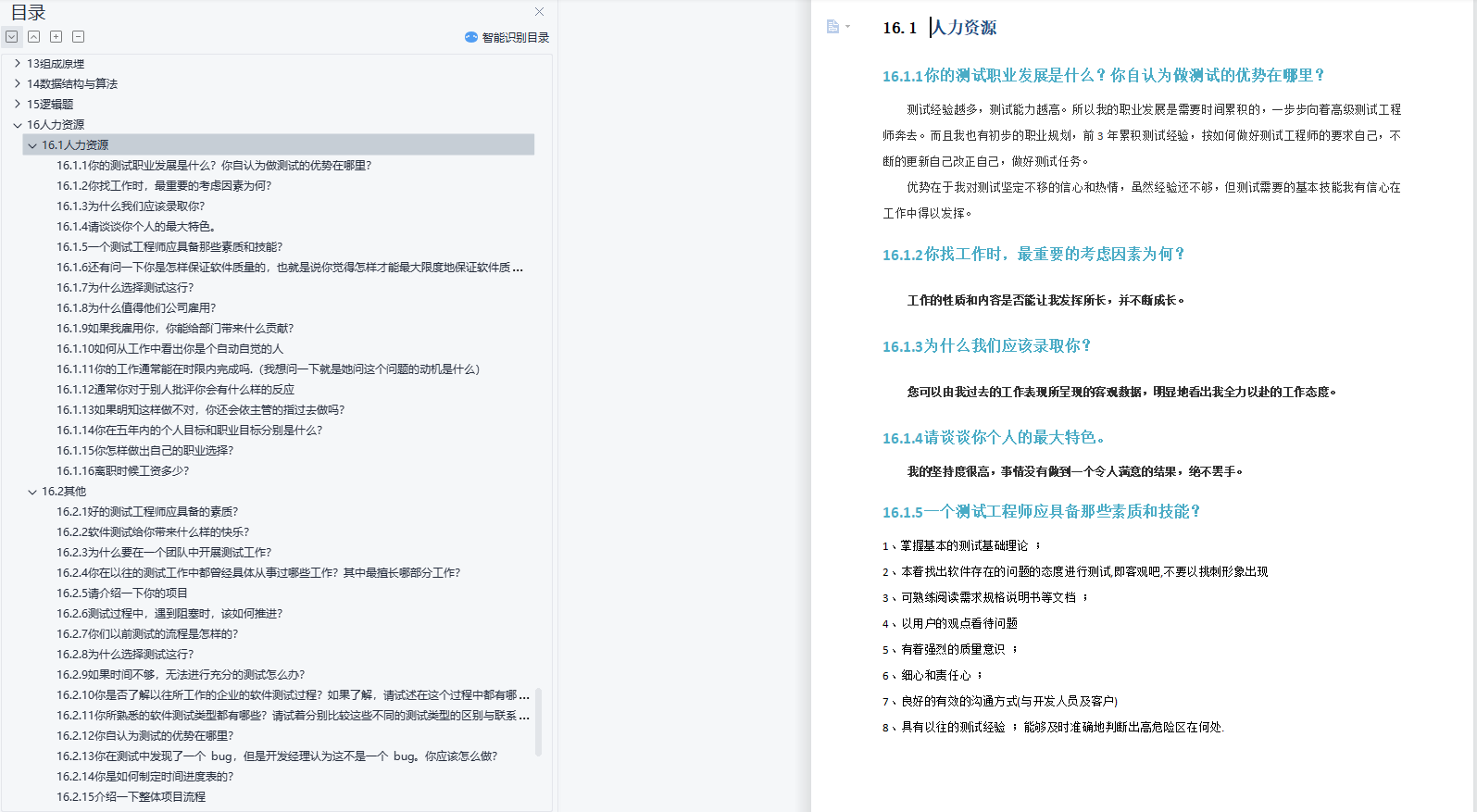
Task: Collapse the 16人力资源 chapter chevron
Action: tap(17, 125)
